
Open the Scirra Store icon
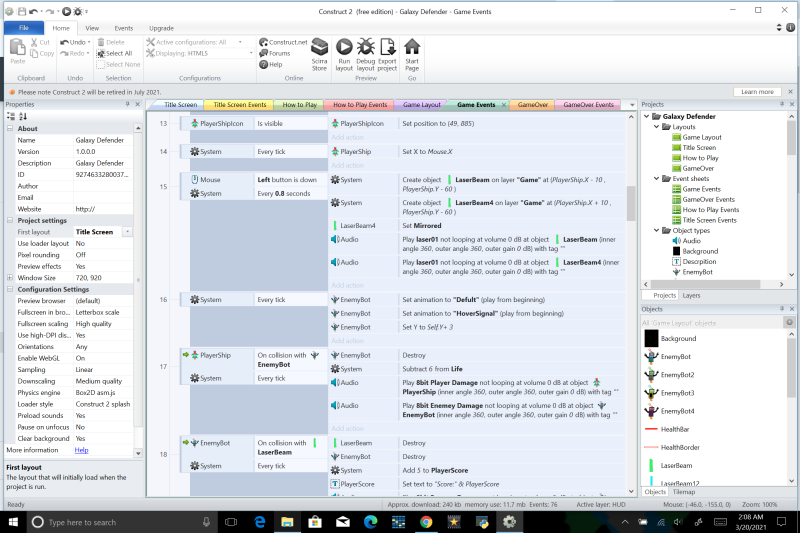pos(319,47)
